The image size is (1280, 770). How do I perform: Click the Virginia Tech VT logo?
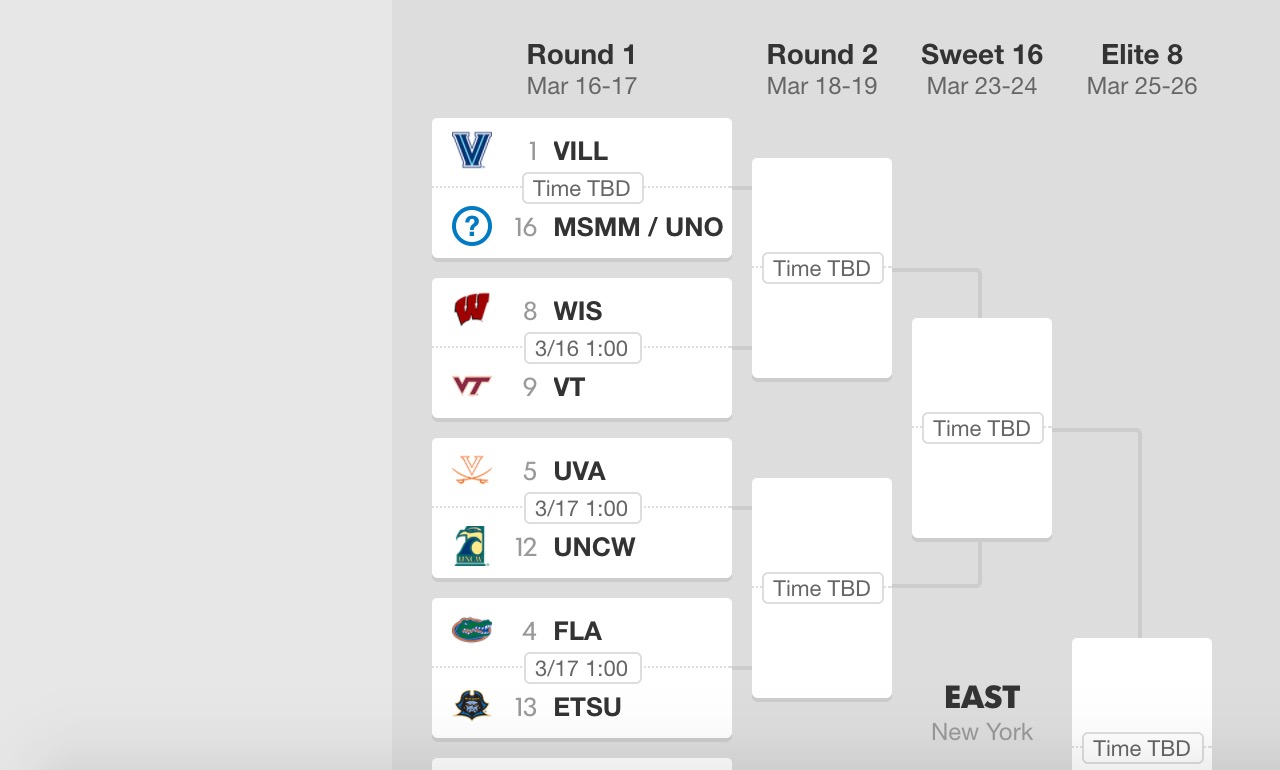click(x=472, y=386)
